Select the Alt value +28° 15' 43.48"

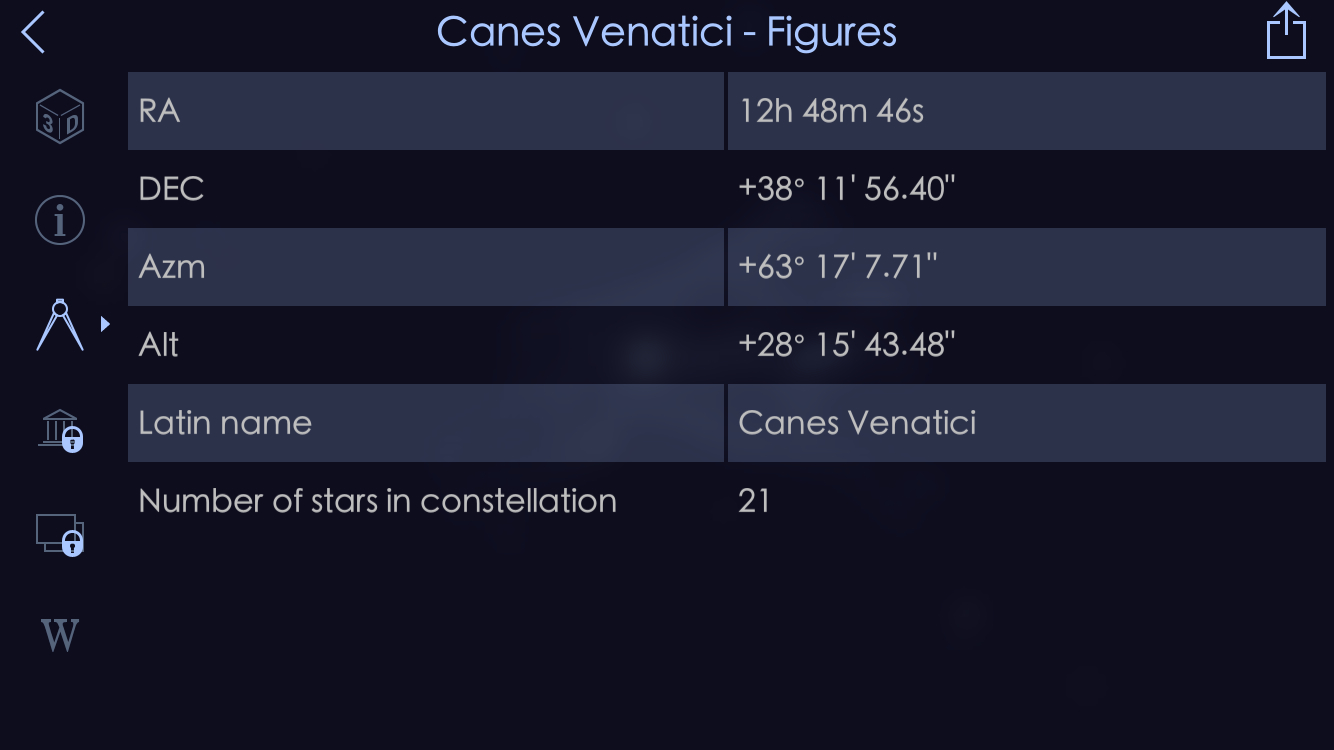tap(846, 345)
